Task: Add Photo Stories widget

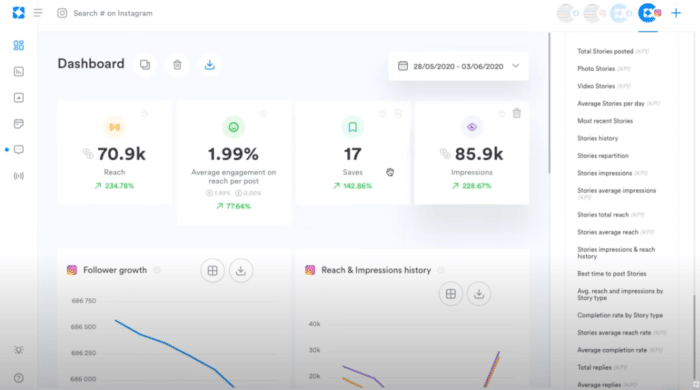Action: click(604, 69)
